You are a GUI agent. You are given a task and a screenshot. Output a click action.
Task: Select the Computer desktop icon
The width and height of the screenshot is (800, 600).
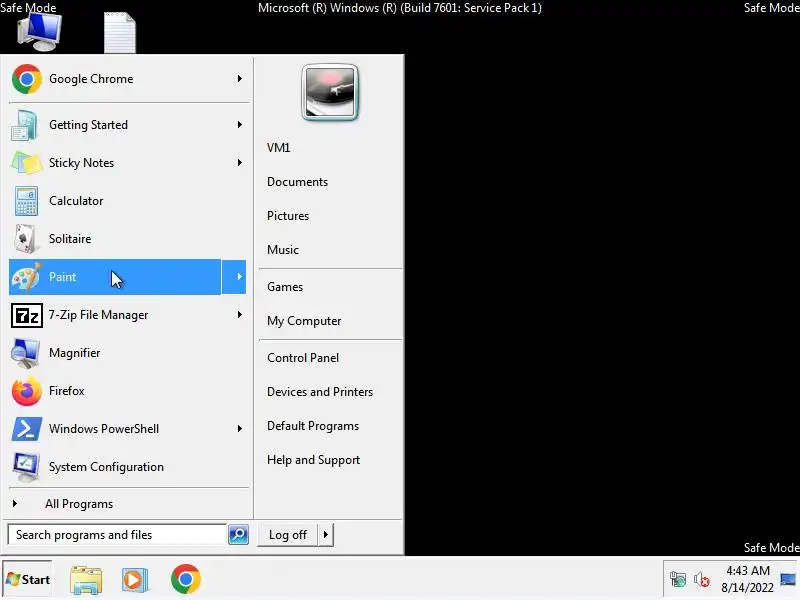click(39, 32)
